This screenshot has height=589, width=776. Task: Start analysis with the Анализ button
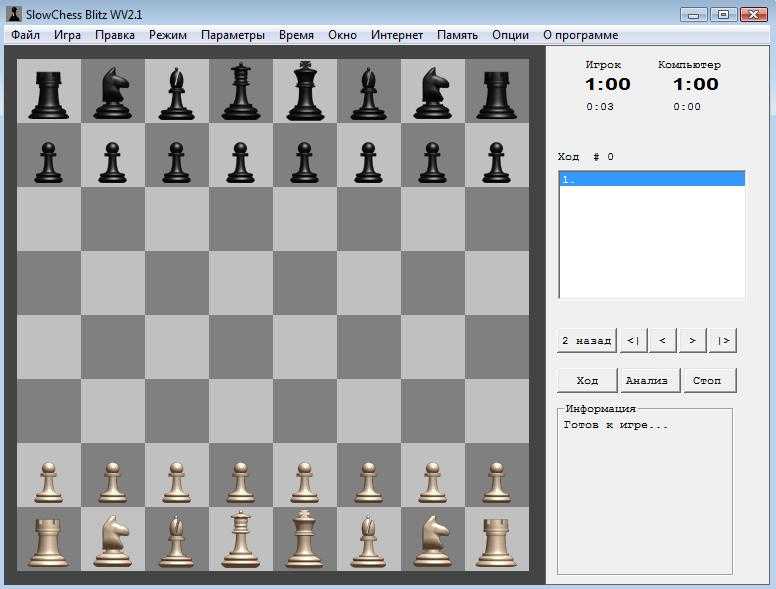click(x=651, y=381)
